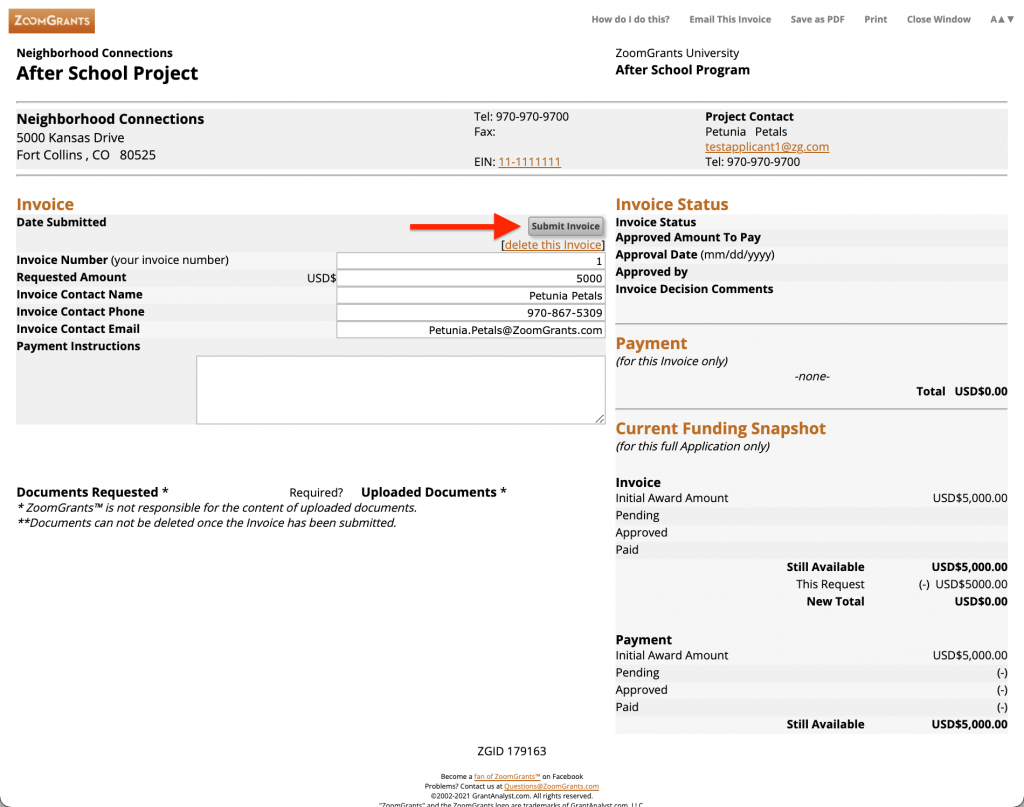Select the 'Tel: 970-970-9700' organization phone
The height and width of the screenshot is (807, 1024).
521,116
